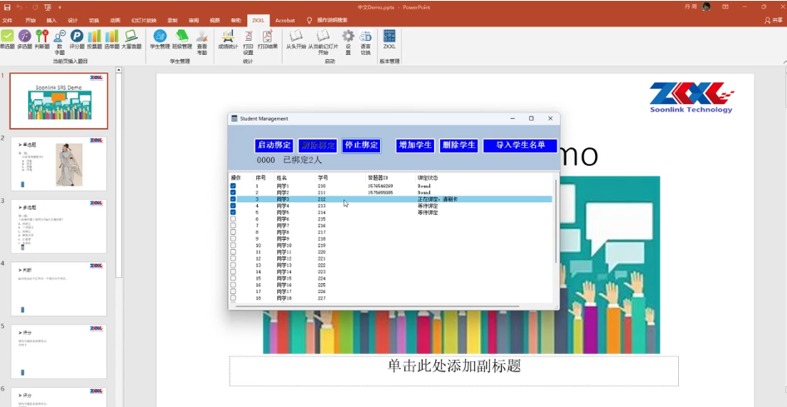787x407 pixels.
Task: Switch to the Acrobat ribbon tab
Action: click(x=285, y=19)
